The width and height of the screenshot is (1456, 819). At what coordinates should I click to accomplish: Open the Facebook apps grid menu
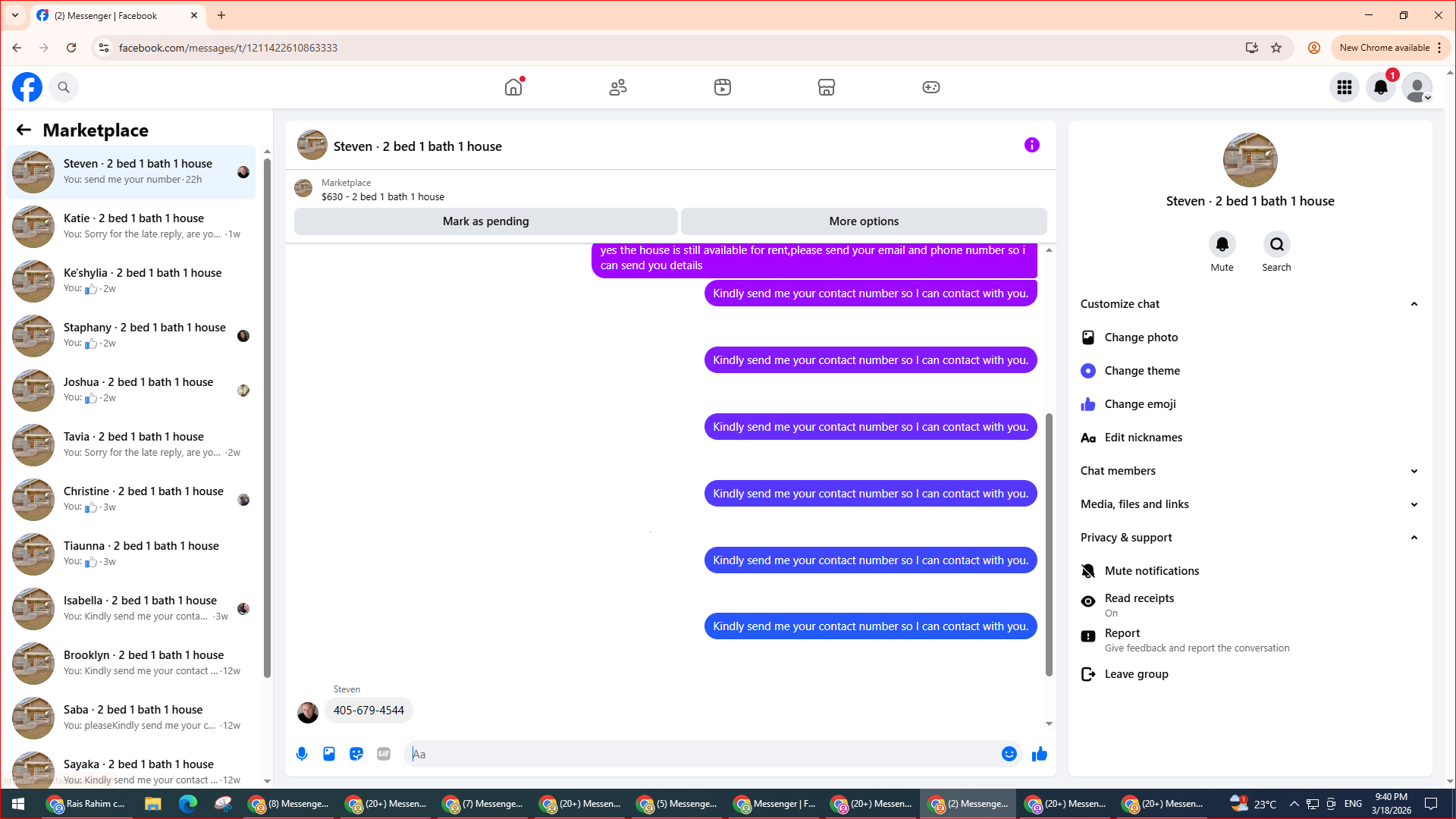click(x=1344, y=87)
